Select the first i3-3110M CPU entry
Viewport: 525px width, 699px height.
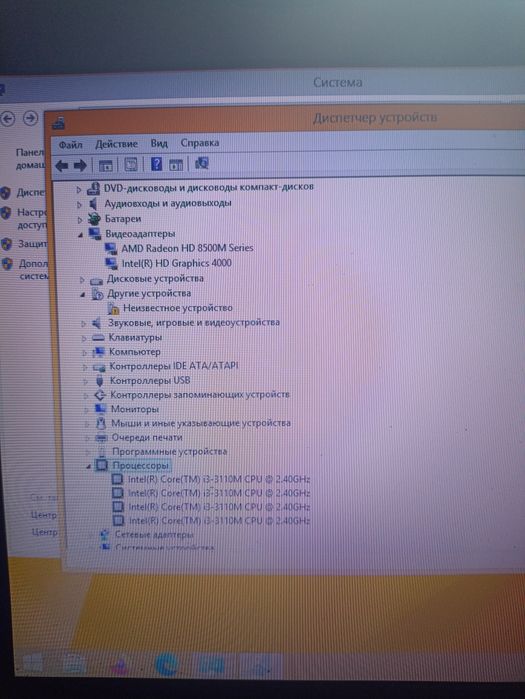(x=219, y=479)
